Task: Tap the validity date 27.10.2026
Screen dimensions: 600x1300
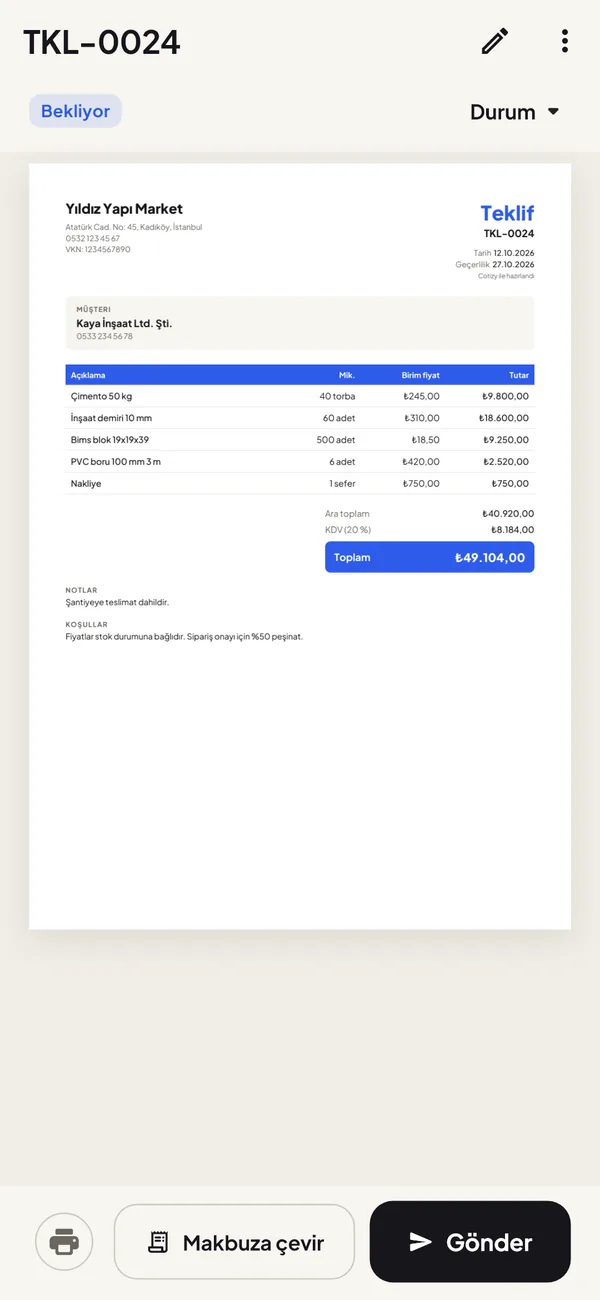Action: 513,265
